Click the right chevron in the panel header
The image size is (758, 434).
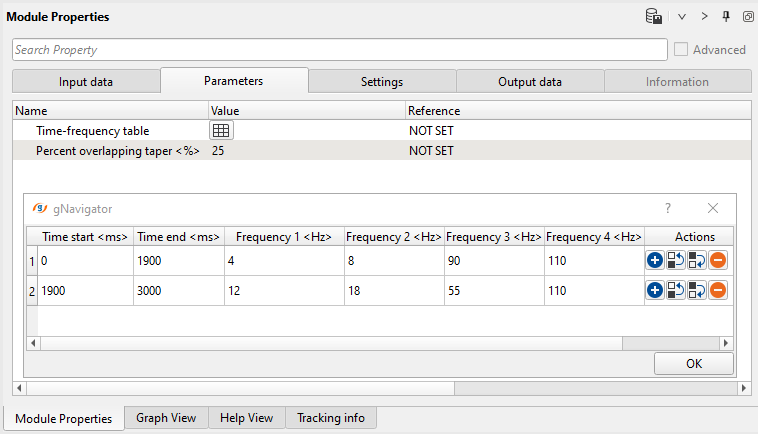(x=704, y=17)
